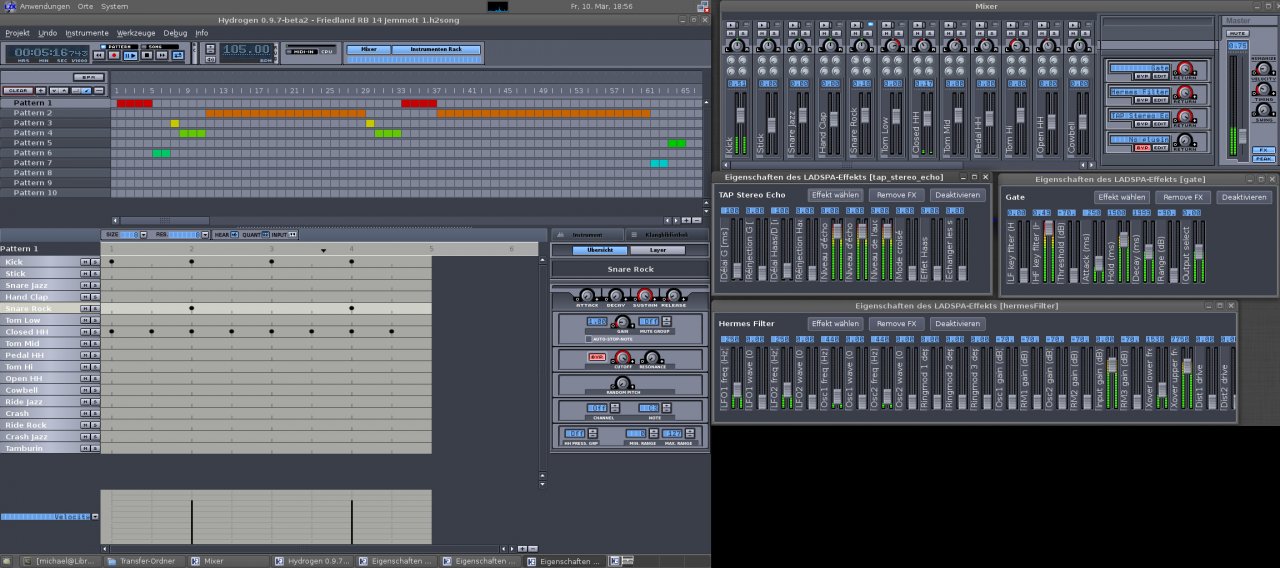Open the Info menu
The width and height of the screenshot is (1280, 568).
(202, 33)
